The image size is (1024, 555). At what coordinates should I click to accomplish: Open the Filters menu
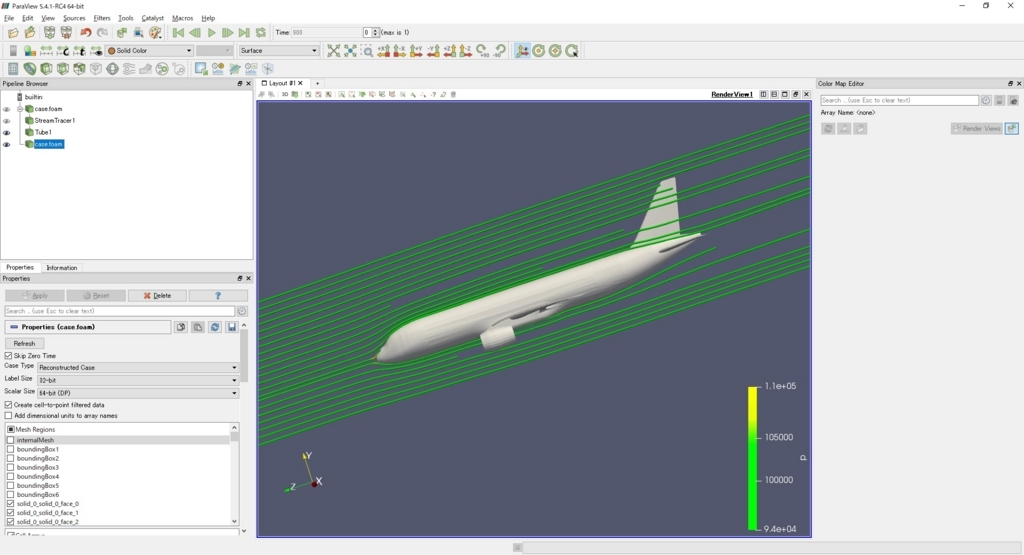coord(102,18)
